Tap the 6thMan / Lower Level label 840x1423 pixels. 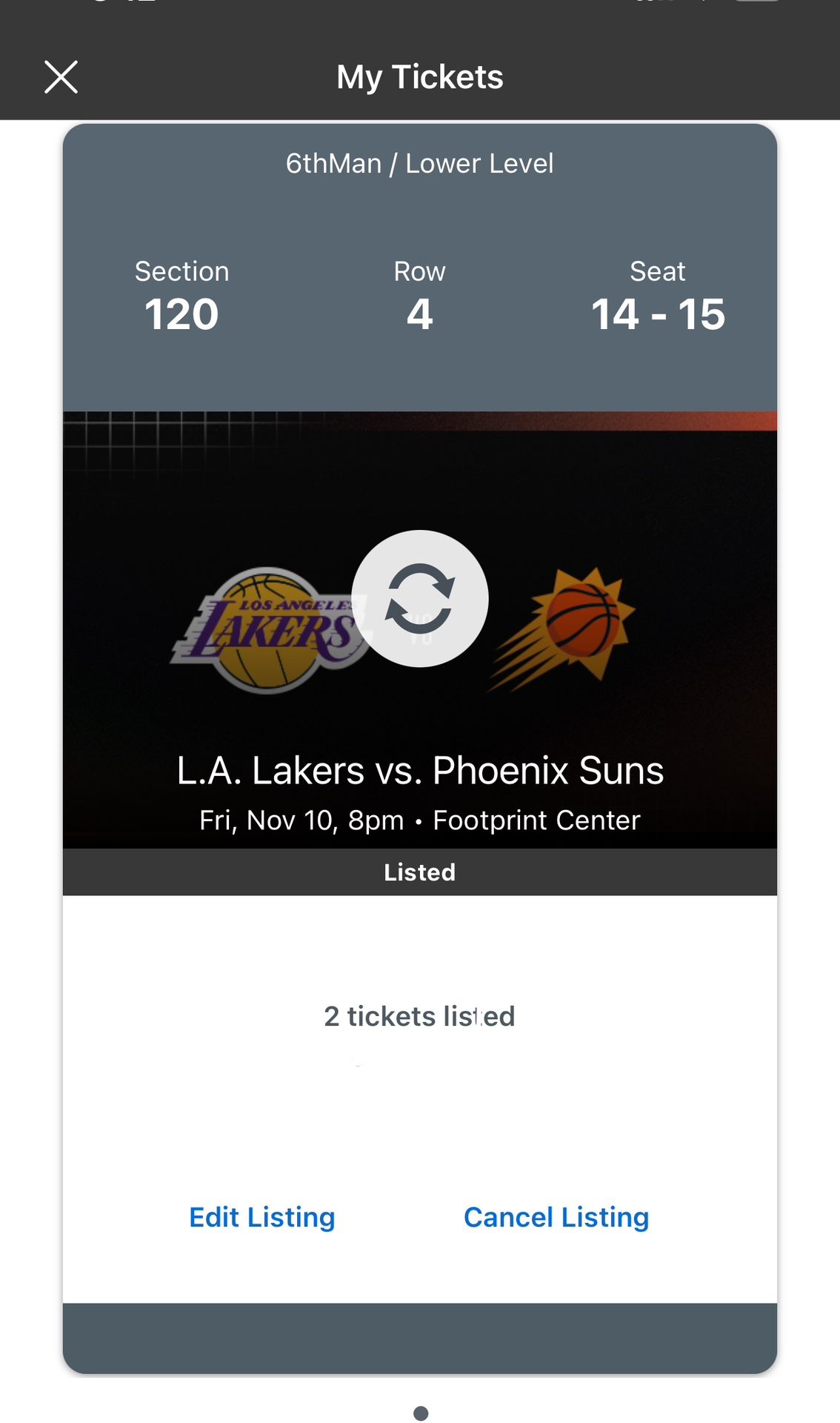point(420,163)
